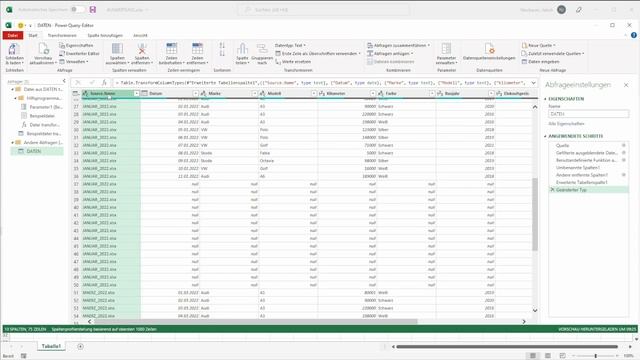The height and width of the screenshot is (360, 640).
Task: Select the Parameter1 query
Action: [42, 107]
